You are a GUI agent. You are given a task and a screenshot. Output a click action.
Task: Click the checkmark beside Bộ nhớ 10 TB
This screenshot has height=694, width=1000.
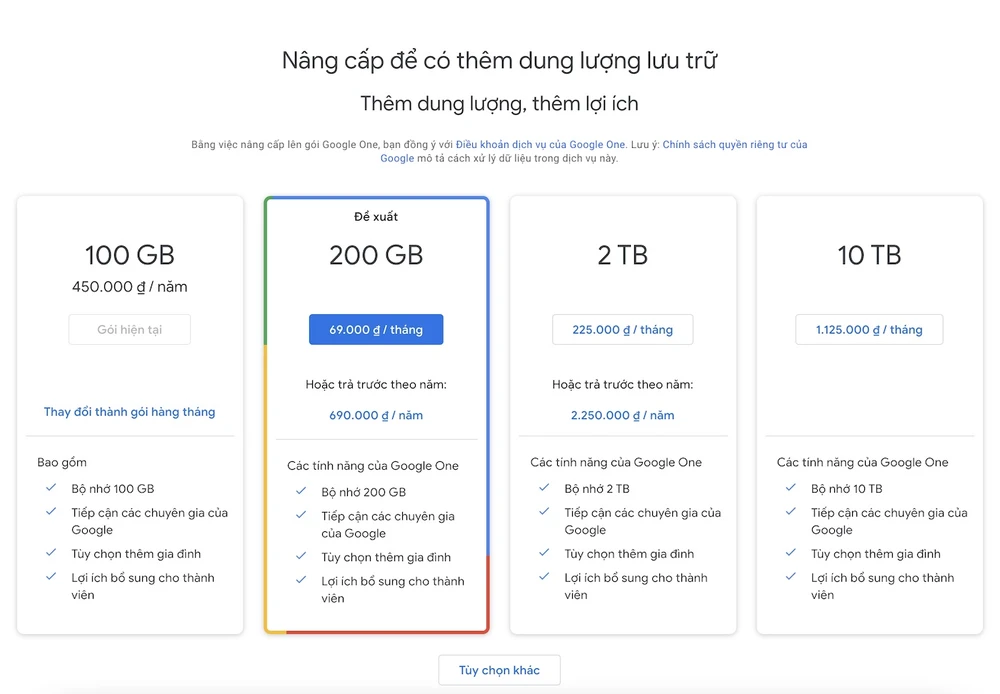pos(791,488)
